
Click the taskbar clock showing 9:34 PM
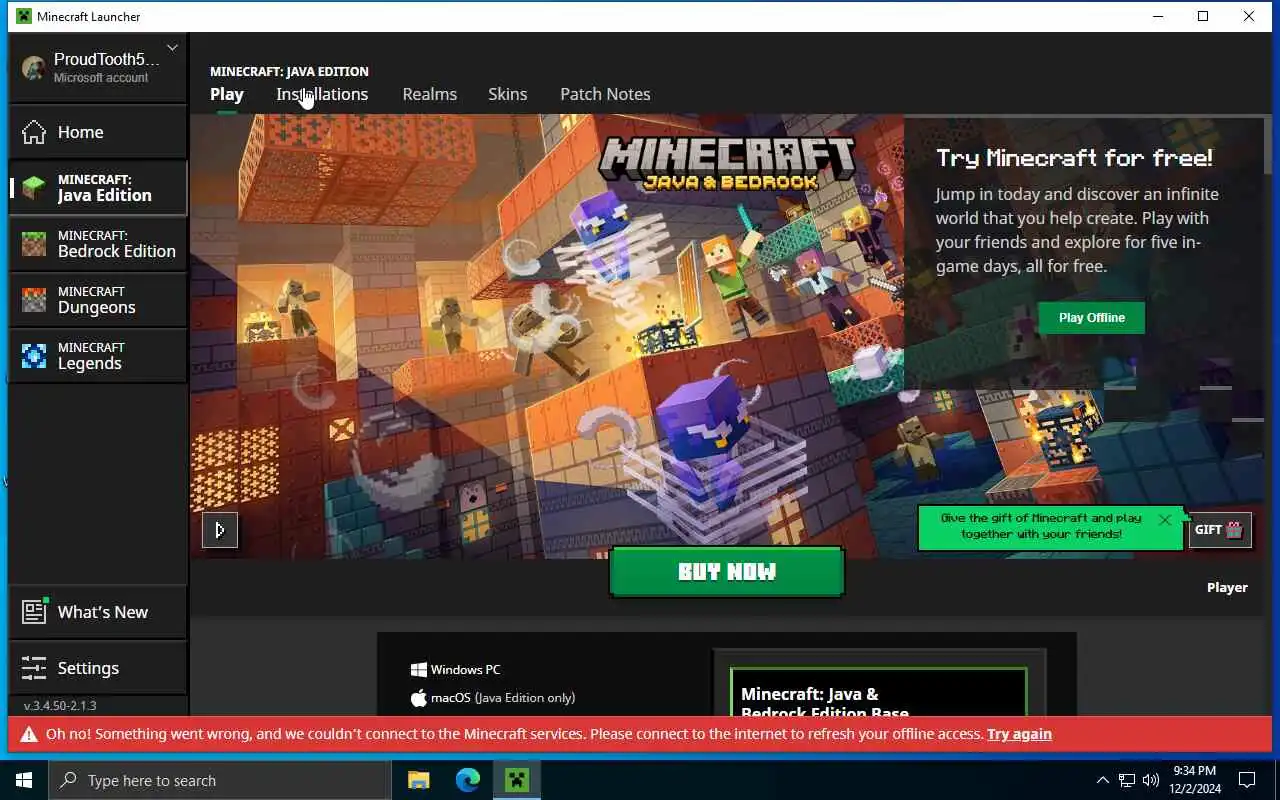[x=1195, y=780]
